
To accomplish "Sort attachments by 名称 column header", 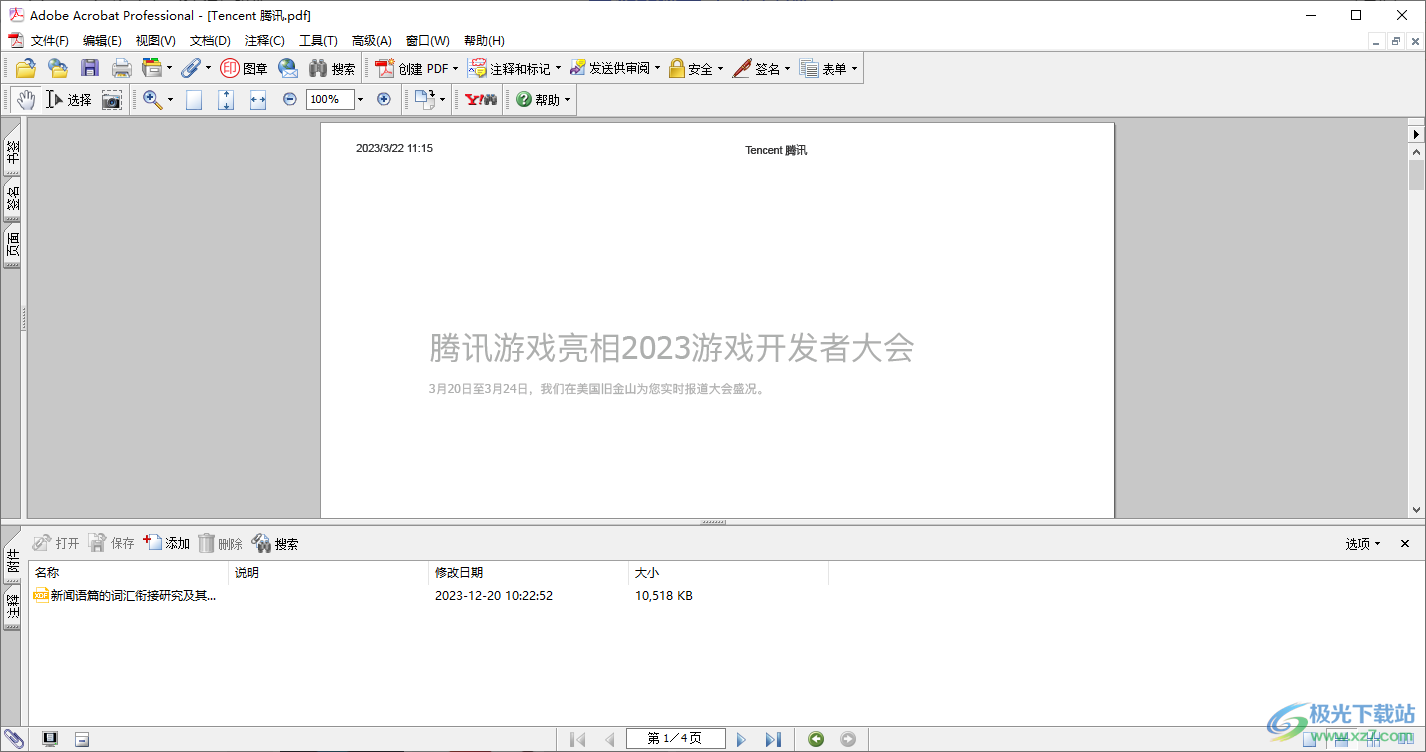I will pos(128,573).
